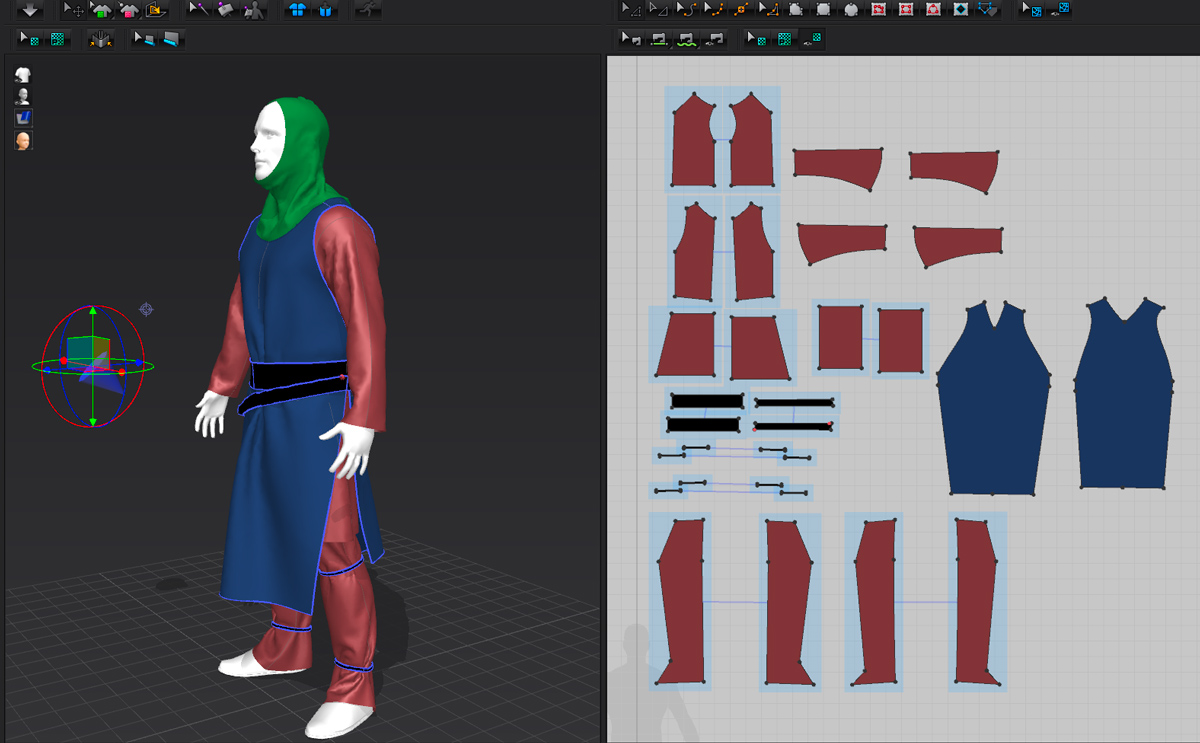Click the black belt on the 3D garment
Screen dimensions: 1200x743
[300, 377]
